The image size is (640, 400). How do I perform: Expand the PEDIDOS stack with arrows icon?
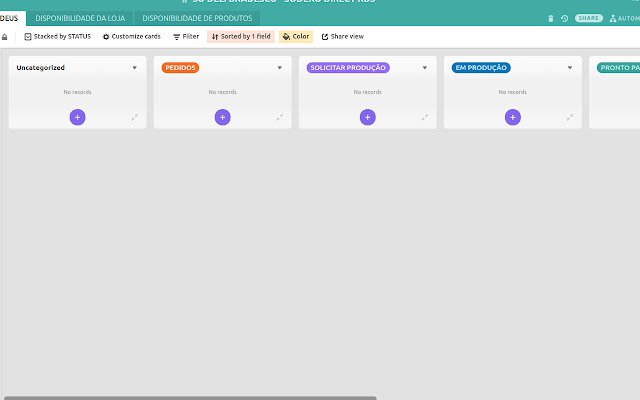click(x=280, y=118)
